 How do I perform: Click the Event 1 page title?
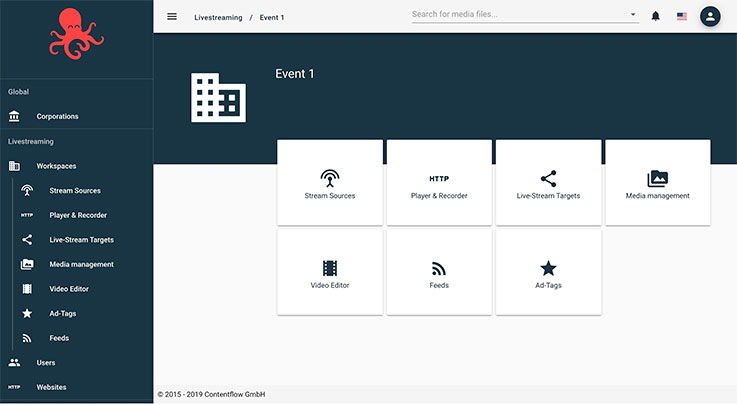[x=295, y=74]
